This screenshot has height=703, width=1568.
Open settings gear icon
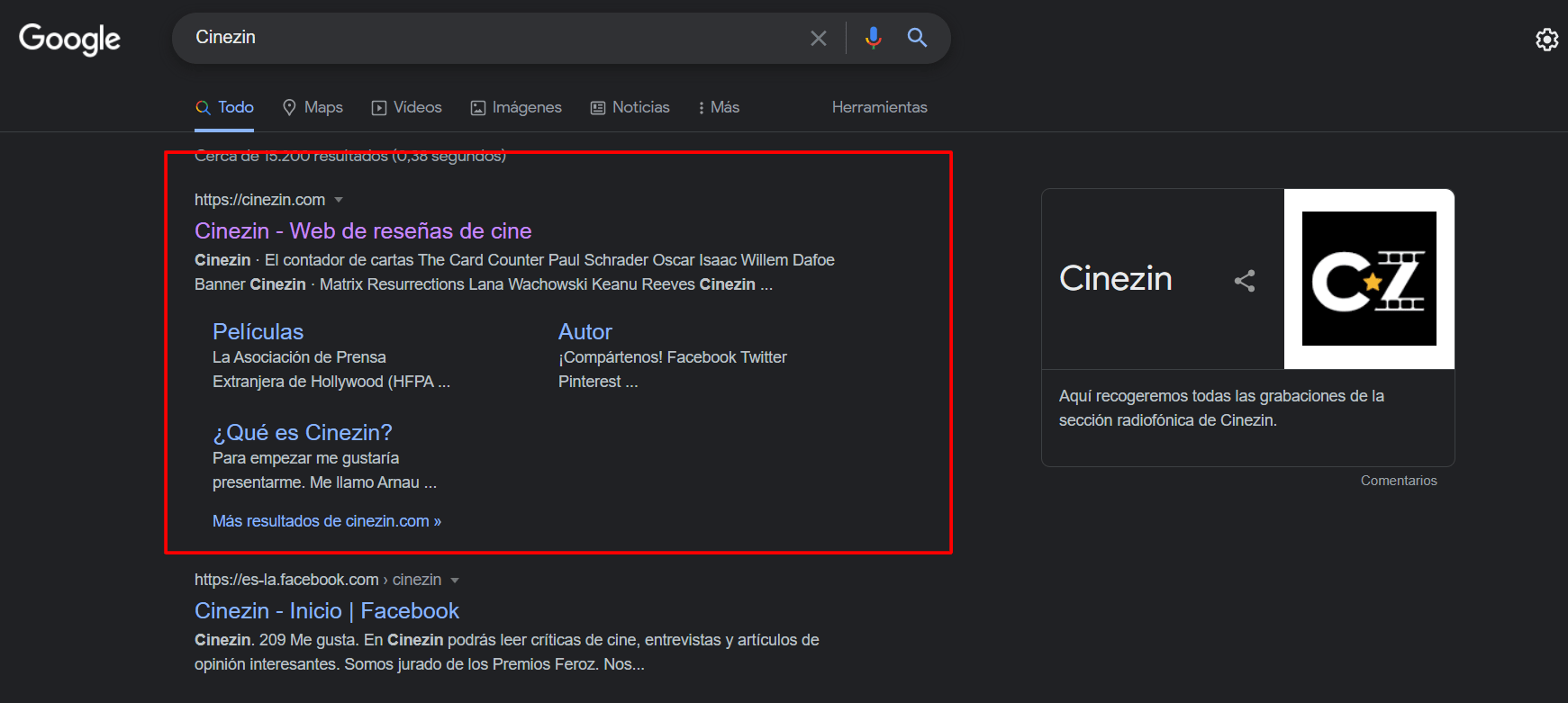1546,40
